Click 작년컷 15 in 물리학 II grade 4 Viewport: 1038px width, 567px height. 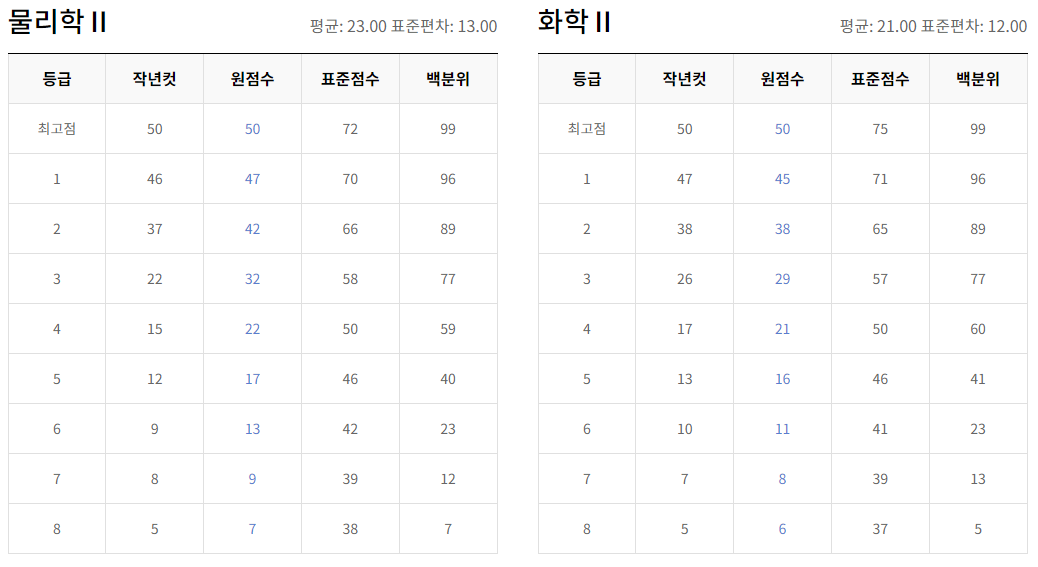pyautogui.click(x=155, y=329)
